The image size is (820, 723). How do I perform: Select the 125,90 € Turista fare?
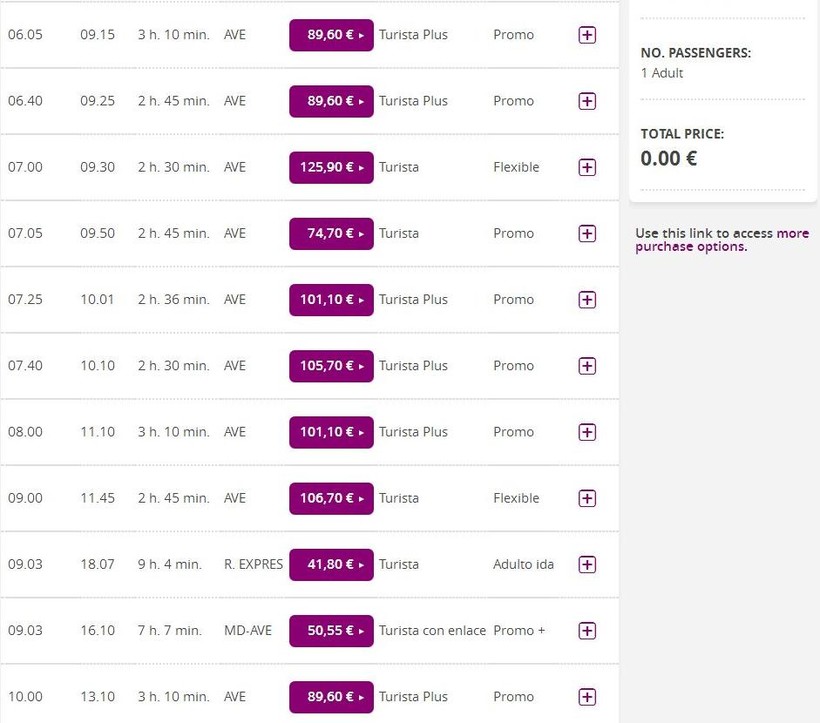click(x=331, y=167)
